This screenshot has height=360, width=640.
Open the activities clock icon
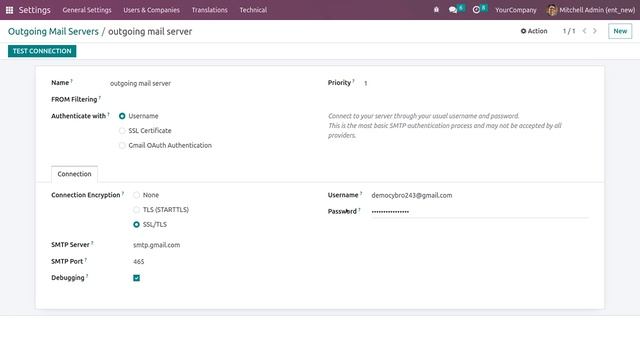(476, 10)
